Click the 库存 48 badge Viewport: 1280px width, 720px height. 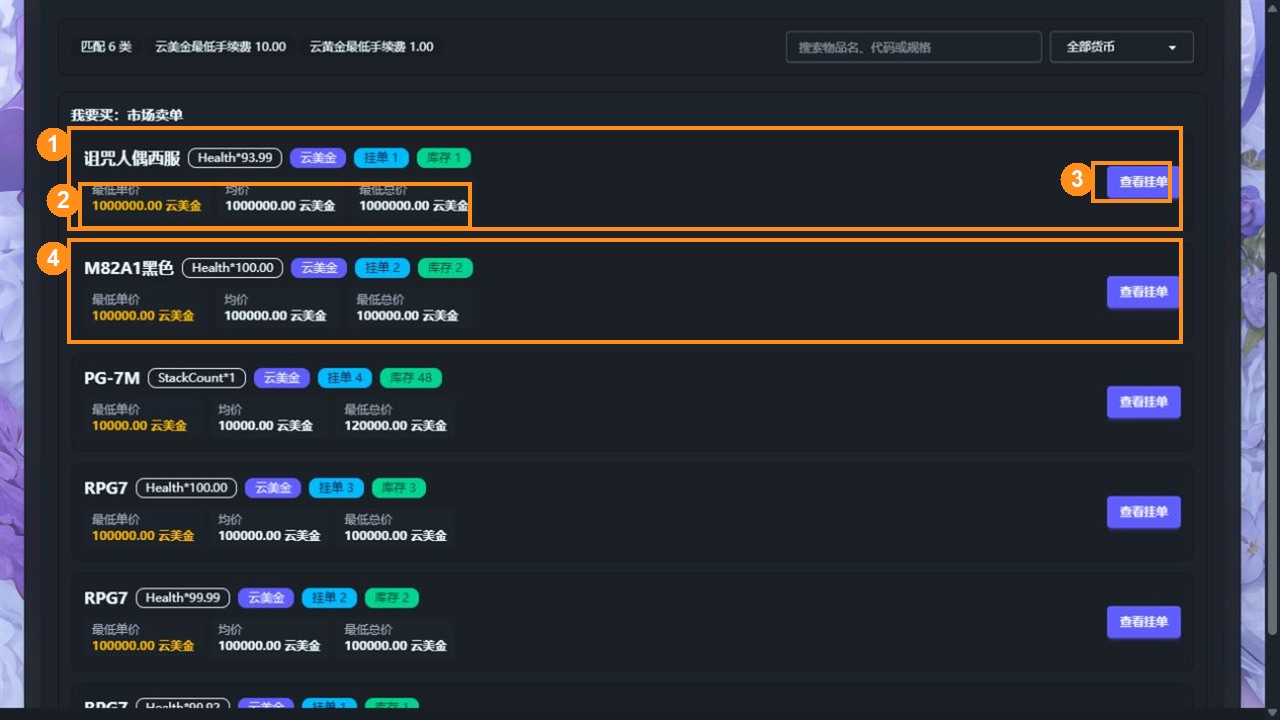click(411, 378)
